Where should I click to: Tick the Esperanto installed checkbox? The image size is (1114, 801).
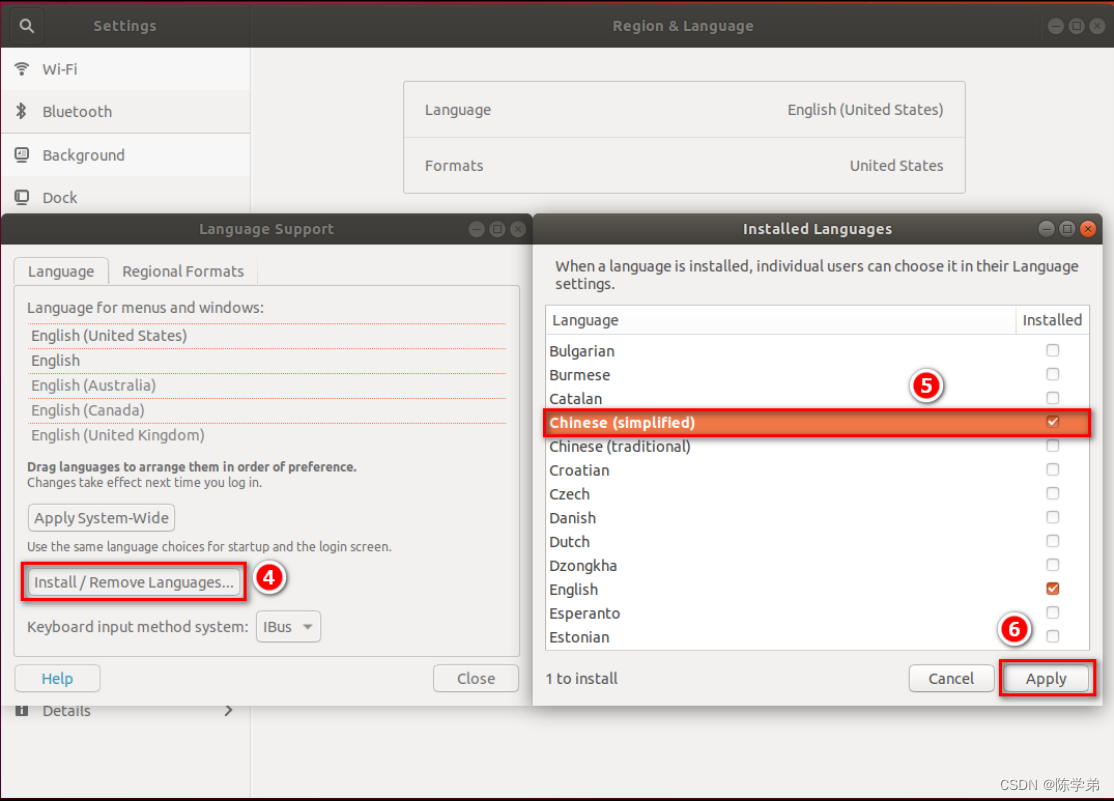[x=1053, y=613]
